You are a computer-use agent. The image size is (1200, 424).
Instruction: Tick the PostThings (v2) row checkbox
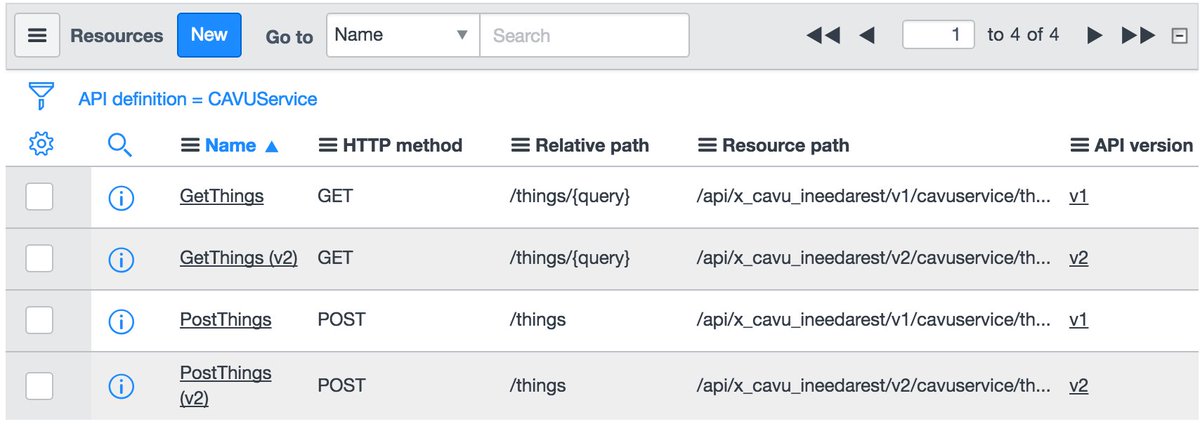pos(39,385)
